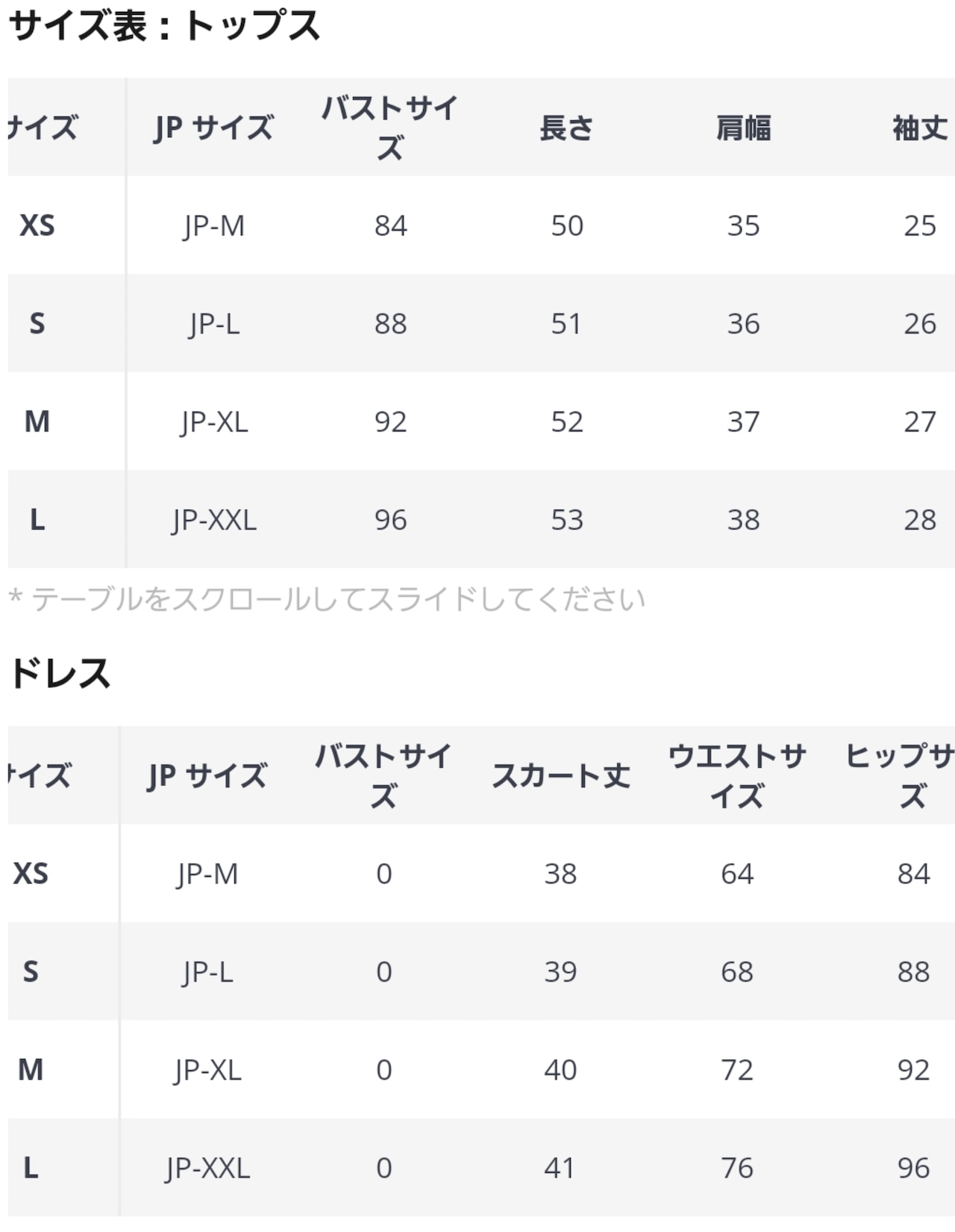The image size is (955, 1232).
Task: Click the scroll table hint text
Action: (x=326, y=598)
